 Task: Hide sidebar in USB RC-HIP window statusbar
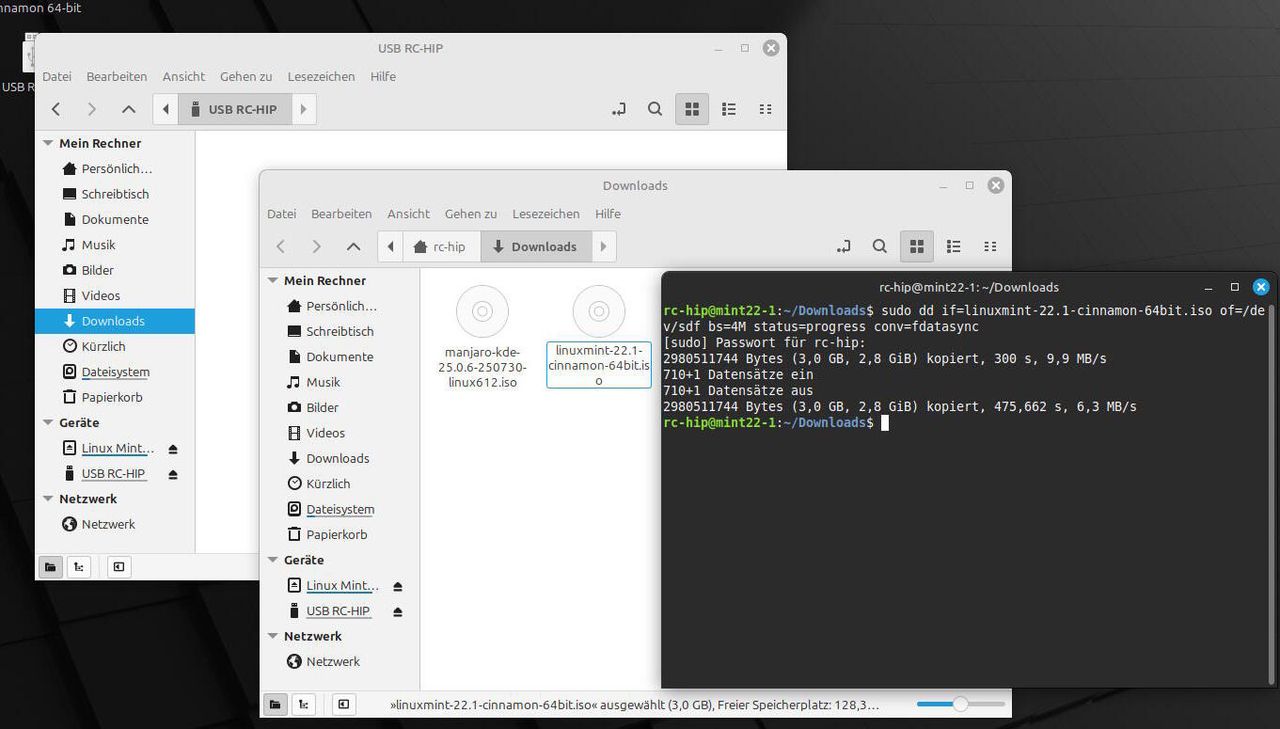pyautogui.click(x=118, y=567)
